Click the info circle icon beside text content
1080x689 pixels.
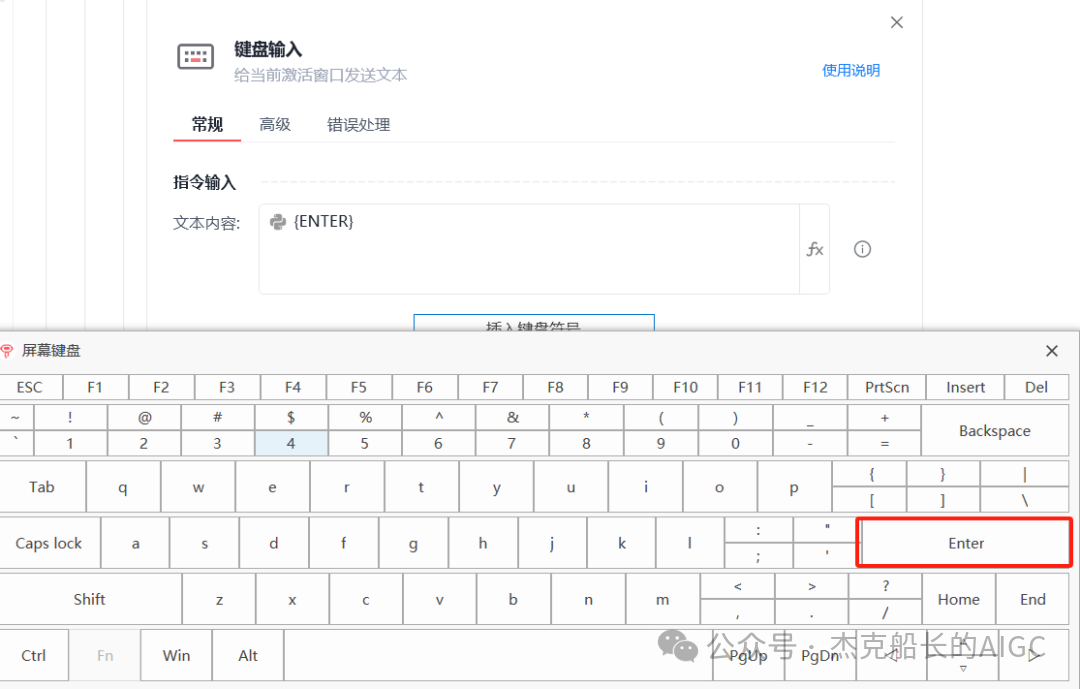[862, 249]
